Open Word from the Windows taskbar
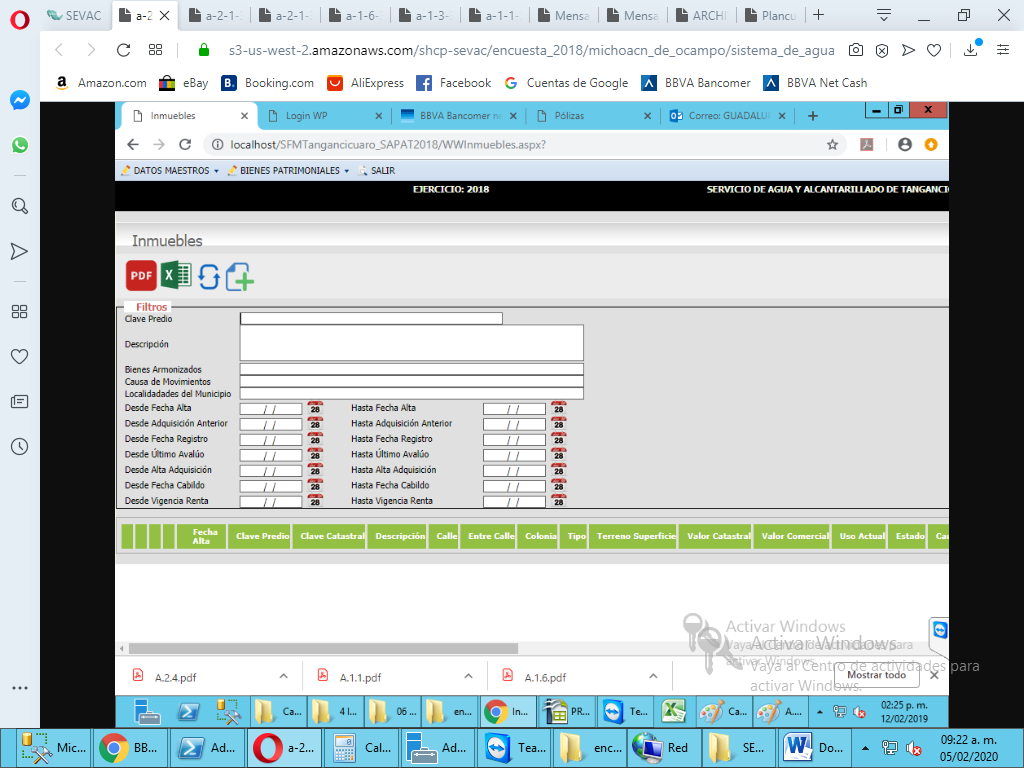Image resolution: width=1024 pixels, height=768 pixels. tap(814, 748)
